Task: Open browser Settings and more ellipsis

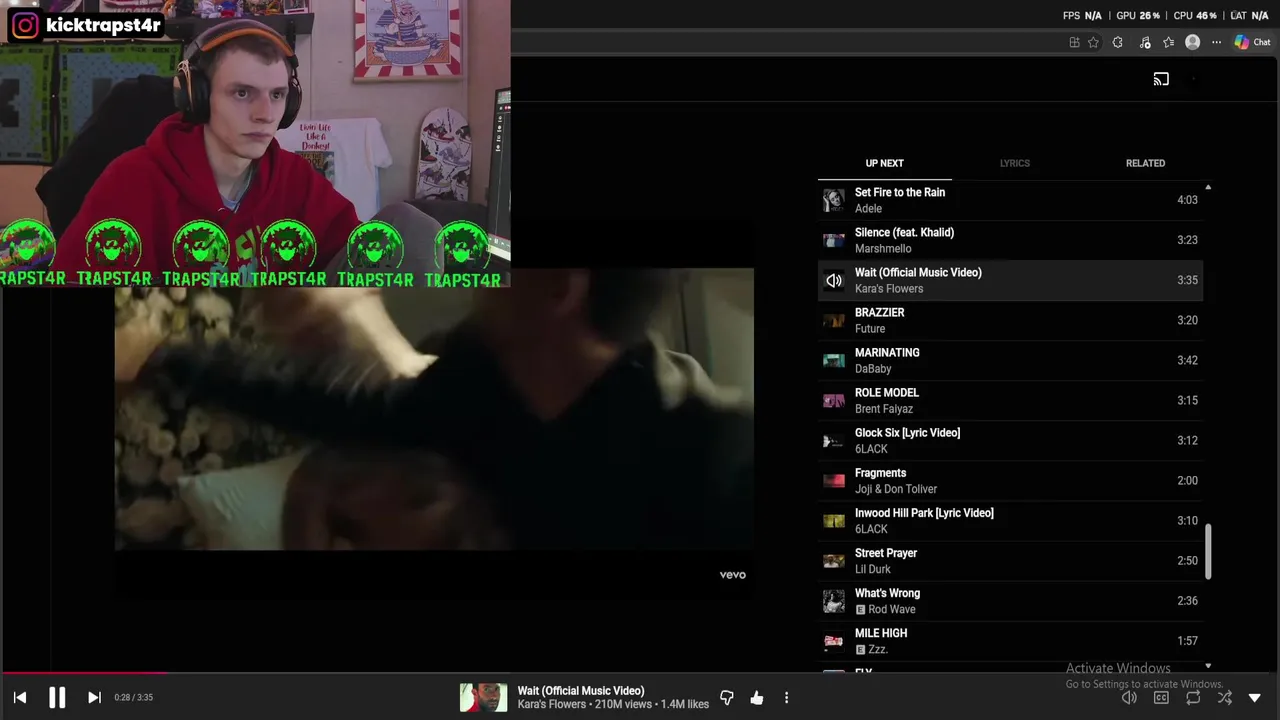Action: click(x=1216, y=42)
